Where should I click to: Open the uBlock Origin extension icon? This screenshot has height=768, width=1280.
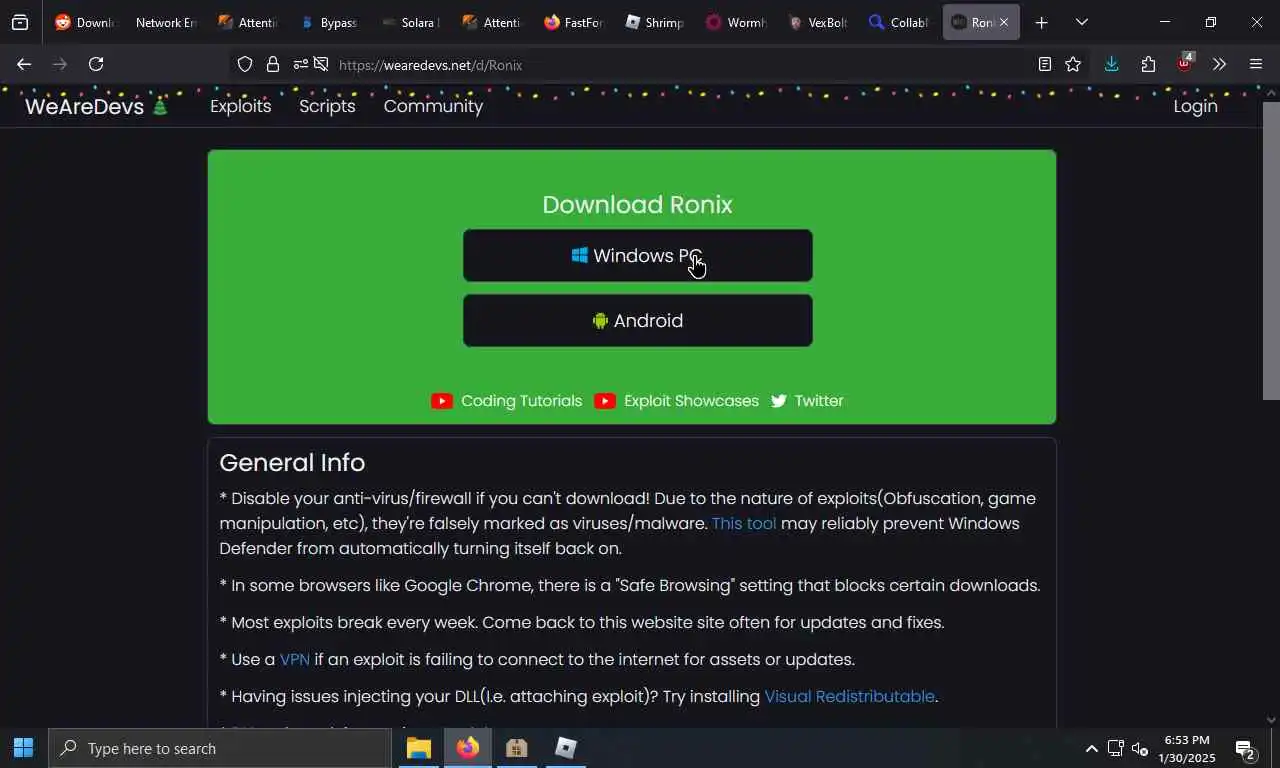click(1185, 62)
